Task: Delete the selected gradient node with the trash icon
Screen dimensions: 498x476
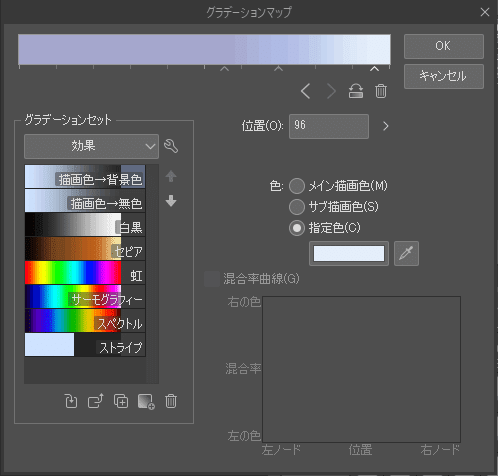Action: (381, 91)
